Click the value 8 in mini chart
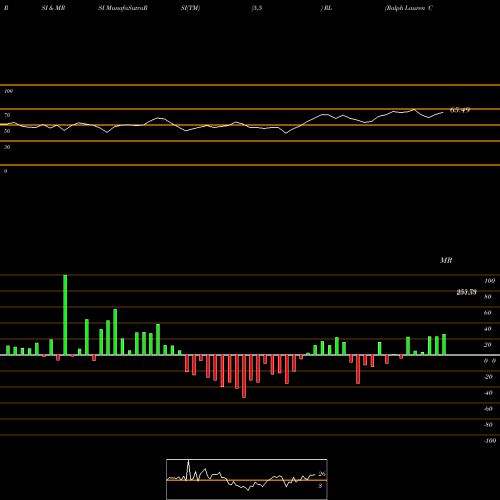This screenshot has height=500, width=500. pyautogui.click(x=320, y=486)
